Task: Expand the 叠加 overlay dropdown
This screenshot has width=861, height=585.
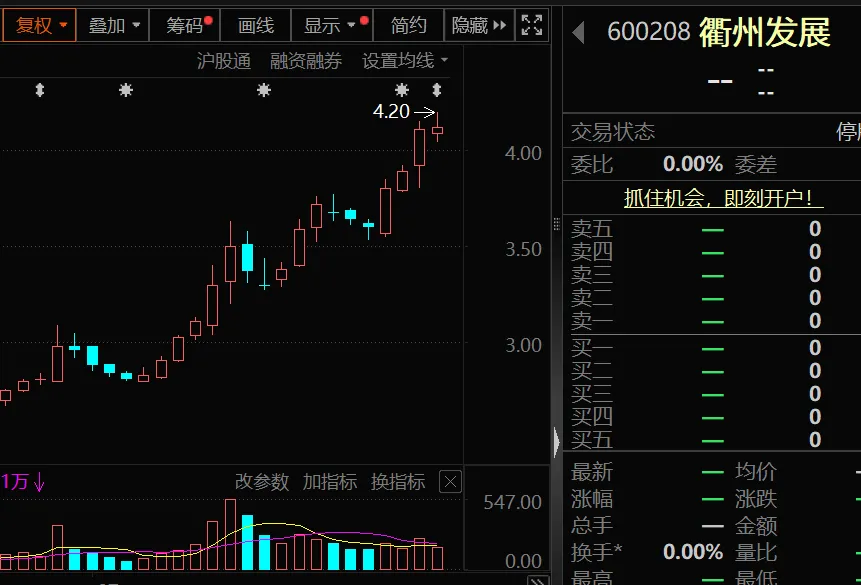Action: coord(113,25)
